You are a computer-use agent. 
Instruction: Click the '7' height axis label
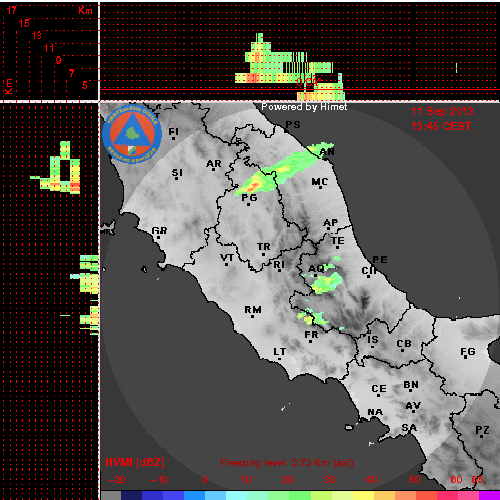71,73
